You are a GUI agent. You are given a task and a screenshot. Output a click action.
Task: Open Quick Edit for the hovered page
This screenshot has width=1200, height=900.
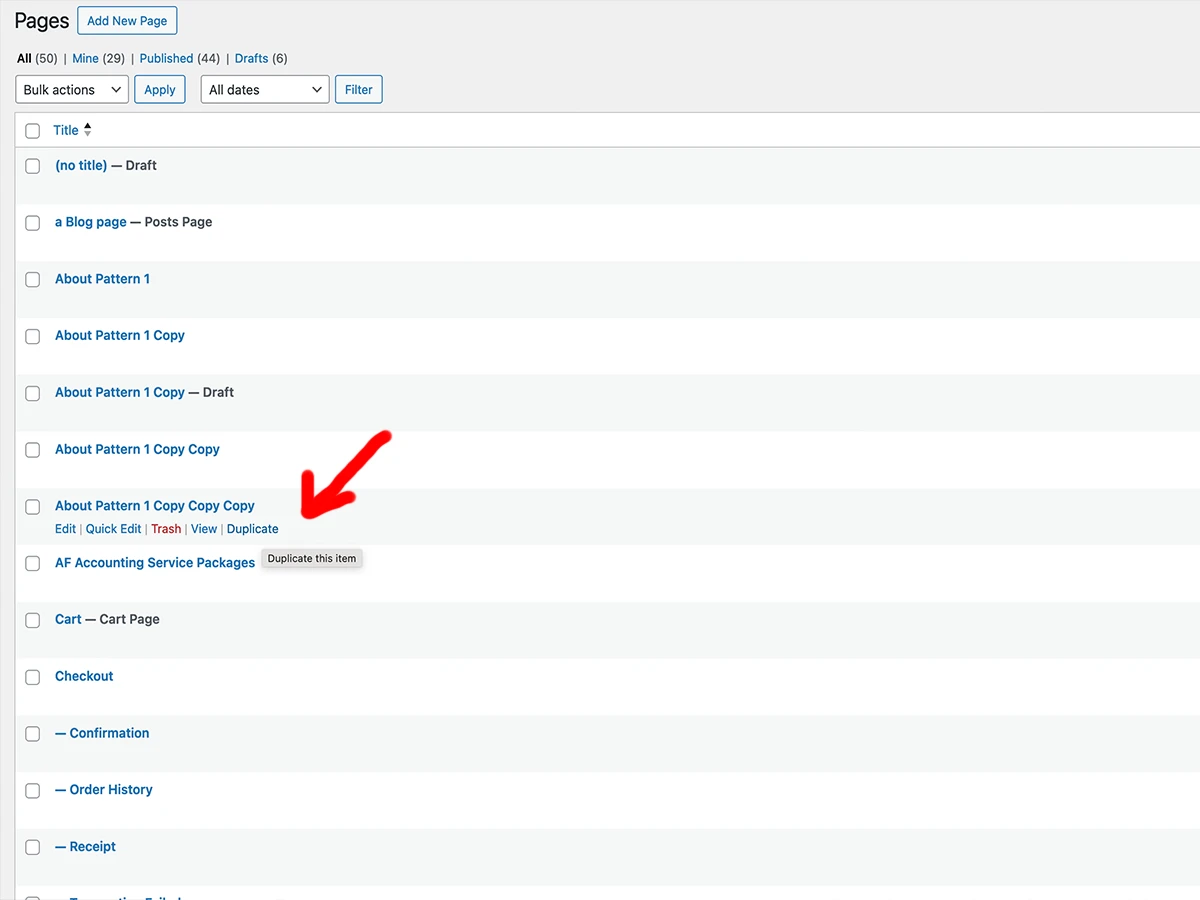click(x=113, y=529)
